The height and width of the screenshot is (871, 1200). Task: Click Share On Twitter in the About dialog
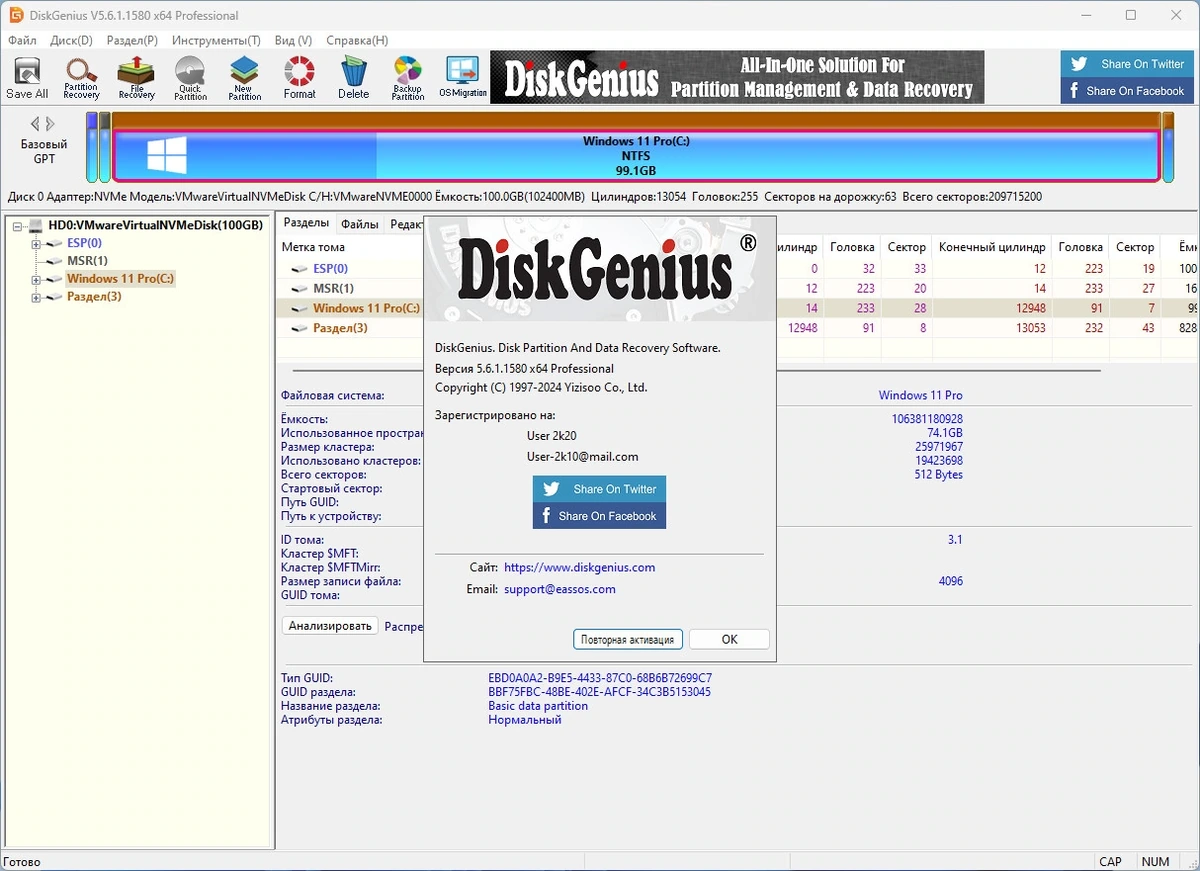(x=599, y=489)
